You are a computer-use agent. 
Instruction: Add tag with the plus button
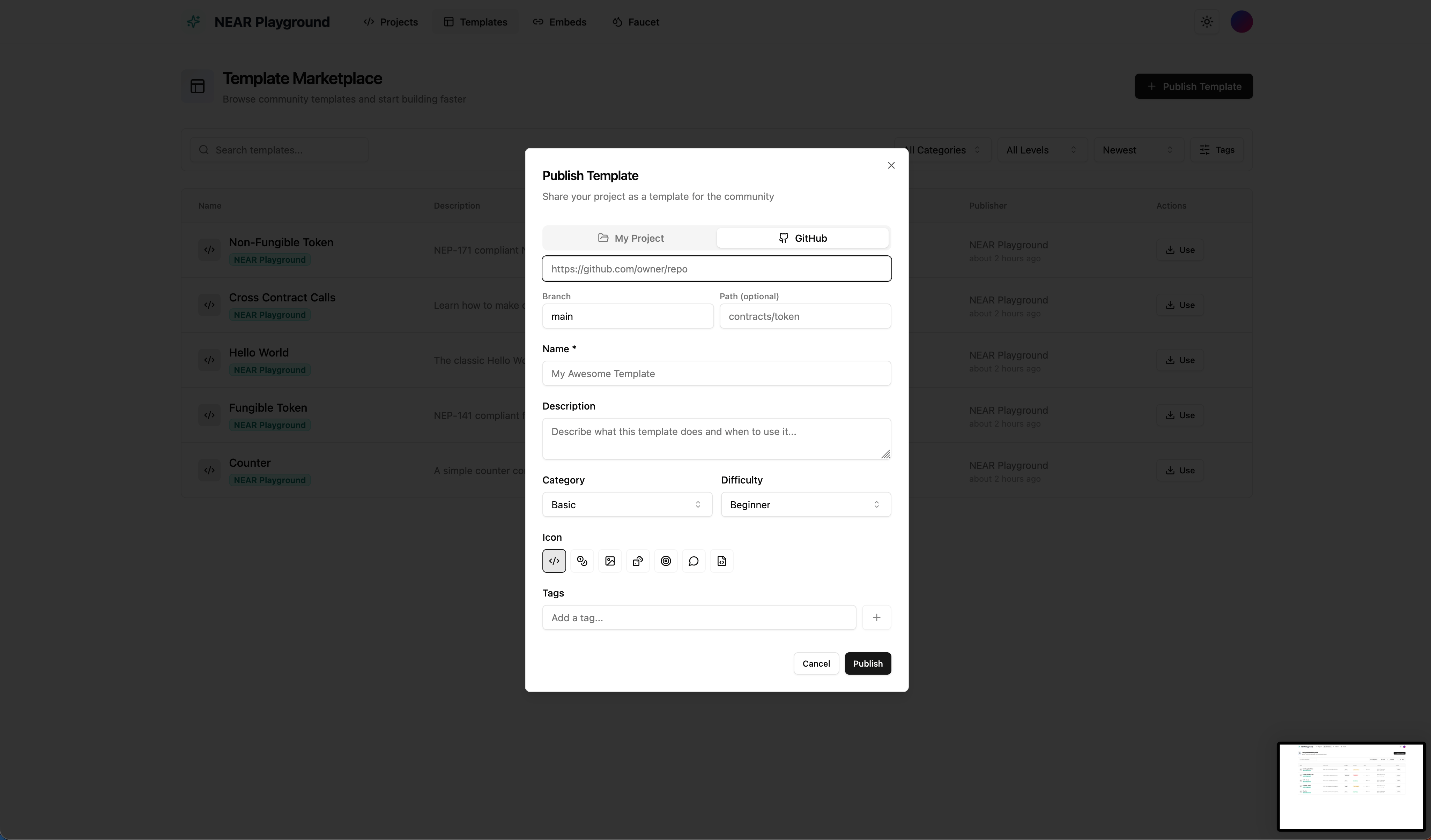click(x=876, y=617)
